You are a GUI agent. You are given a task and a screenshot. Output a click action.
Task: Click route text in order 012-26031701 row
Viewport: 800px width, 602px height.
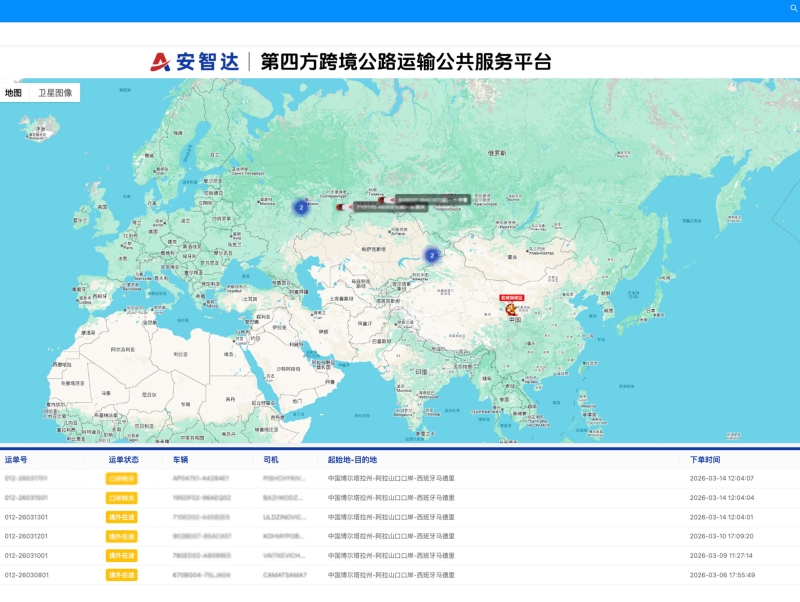(x=391, y=479)
